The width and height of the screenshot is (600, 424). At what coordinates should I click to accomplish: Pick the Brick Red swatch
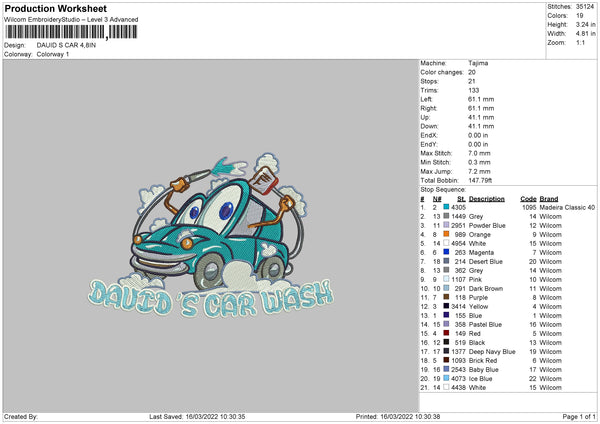[x=446, y=360]
